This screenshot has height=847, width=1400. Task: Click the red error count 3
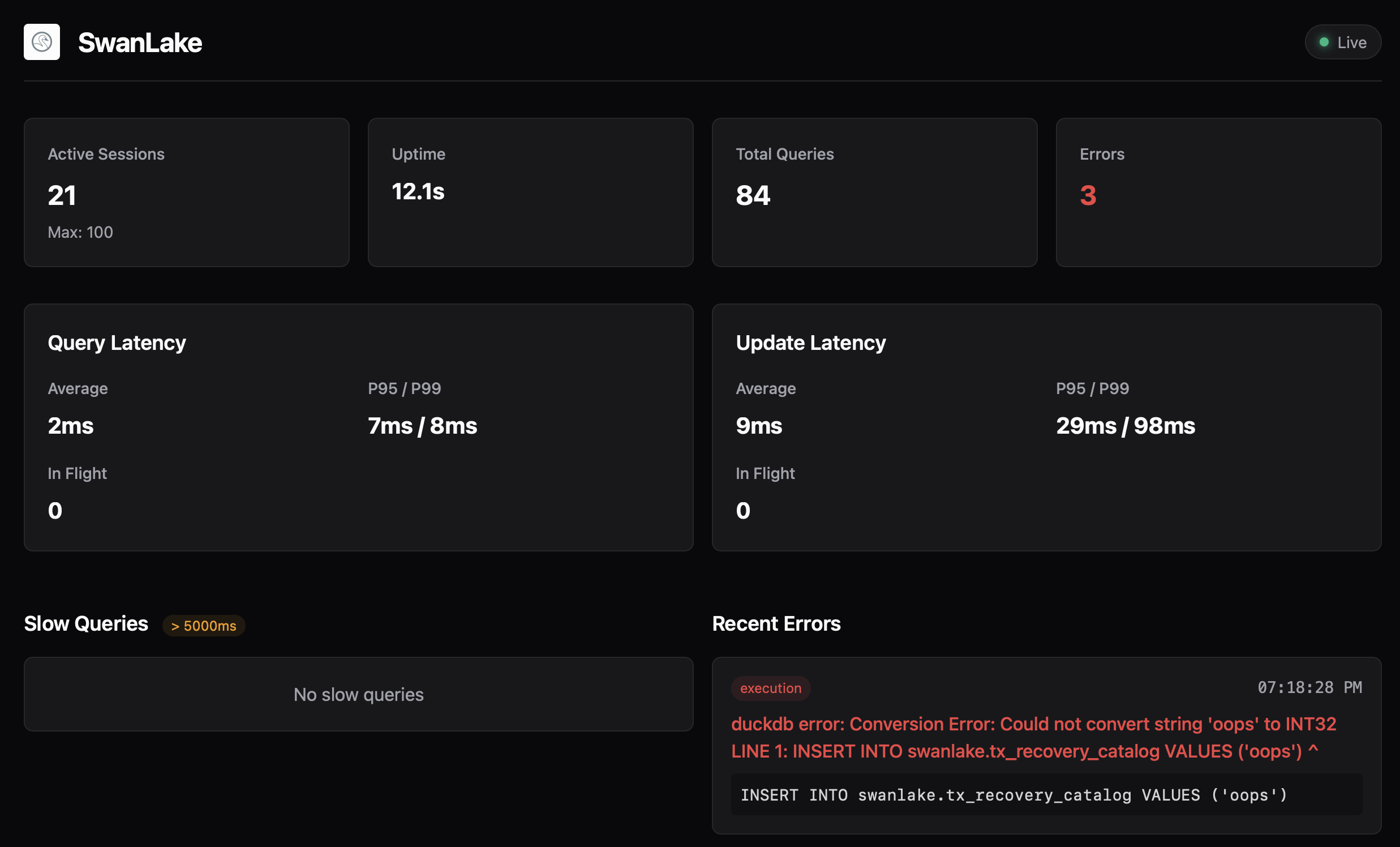tap(1088, 195)
